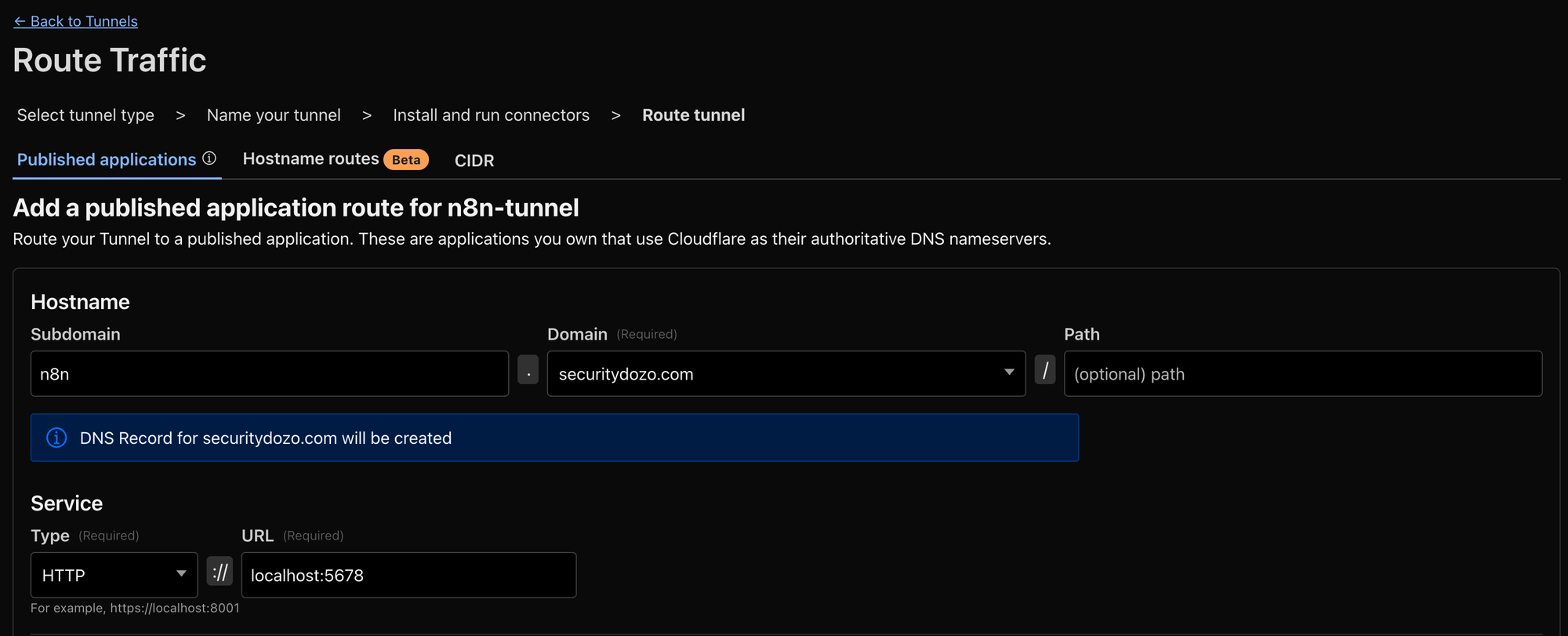Click the Select tunnel type step

(85, 115)
